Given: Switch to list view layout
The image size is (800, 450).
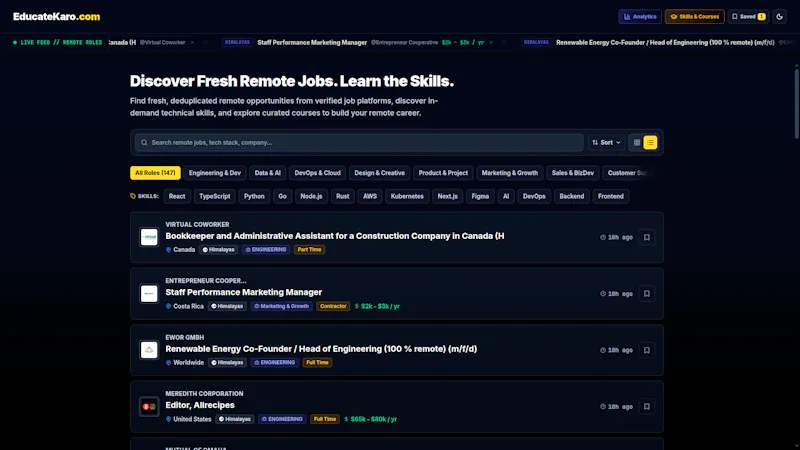Looking at the screenshot, I should (x=650, y=142).
